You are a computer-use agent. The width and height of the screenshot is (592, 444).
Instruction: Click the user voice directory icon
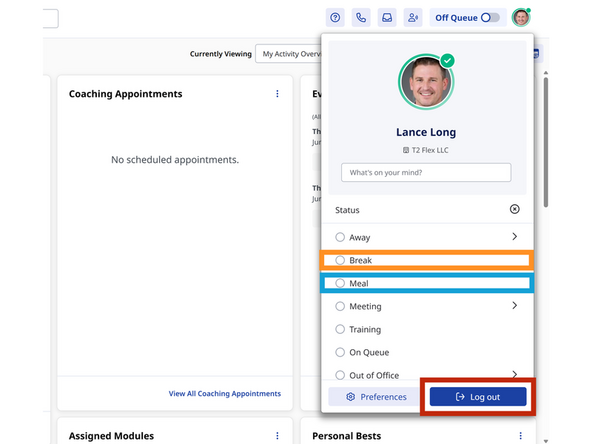click(413, 18)
